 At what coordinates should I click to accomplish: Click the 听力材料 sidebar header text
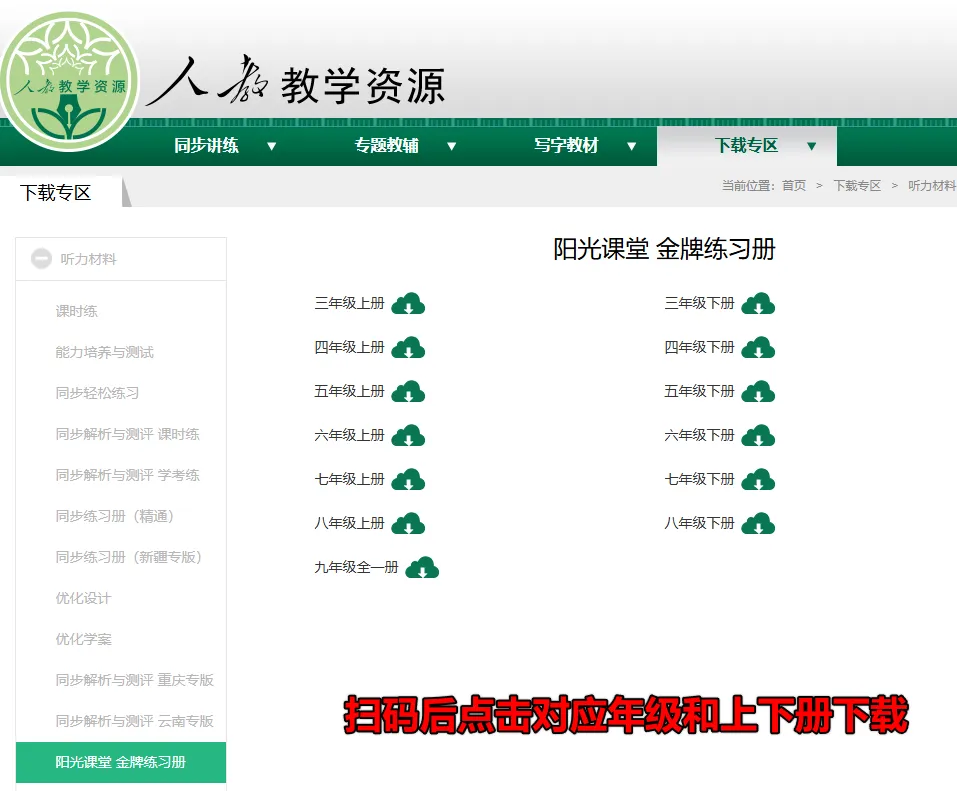88,259
